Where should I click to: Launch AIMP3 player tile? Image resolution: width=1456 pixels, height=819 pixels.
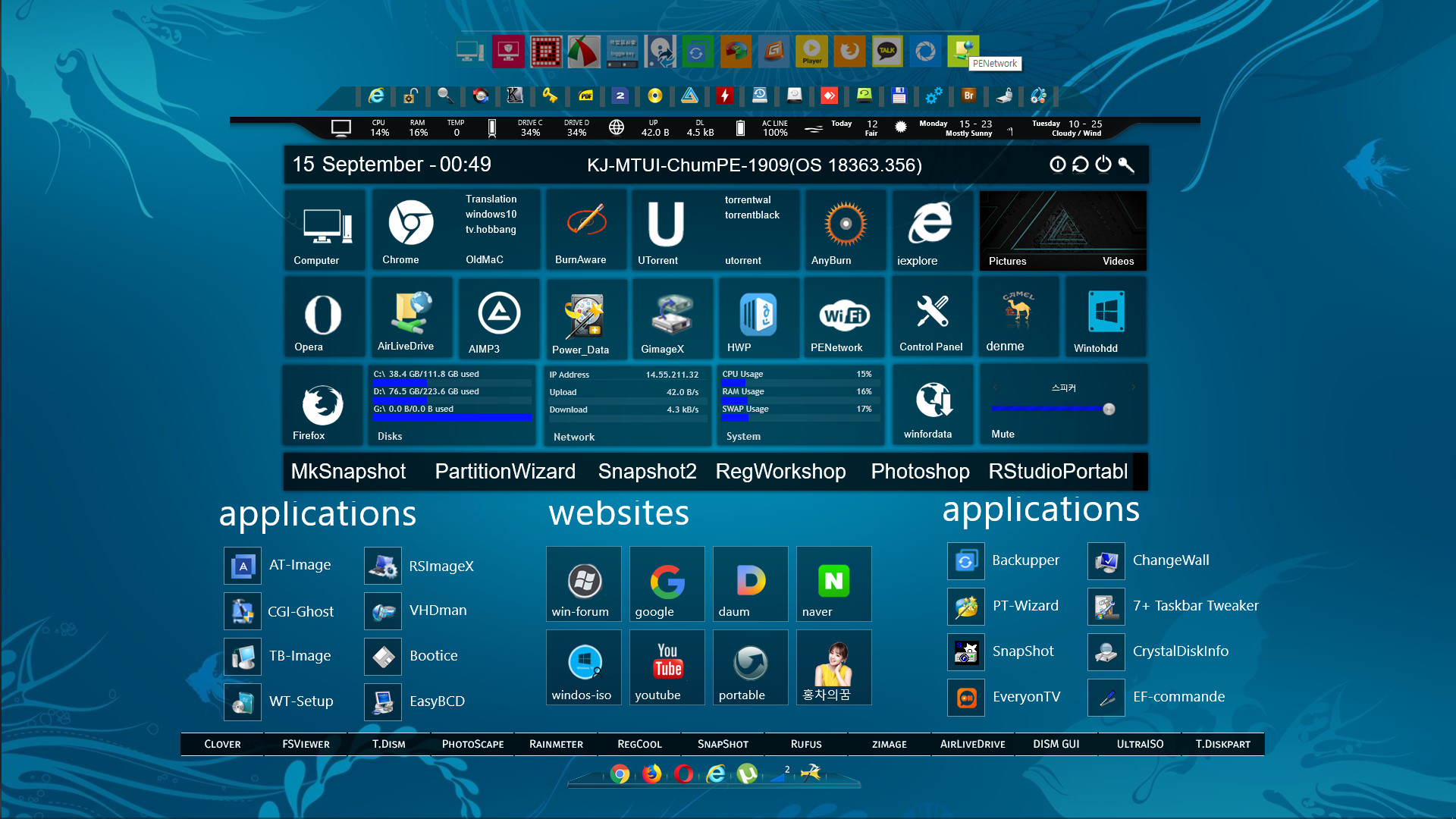pyautogui.click(x=498, y=317)
